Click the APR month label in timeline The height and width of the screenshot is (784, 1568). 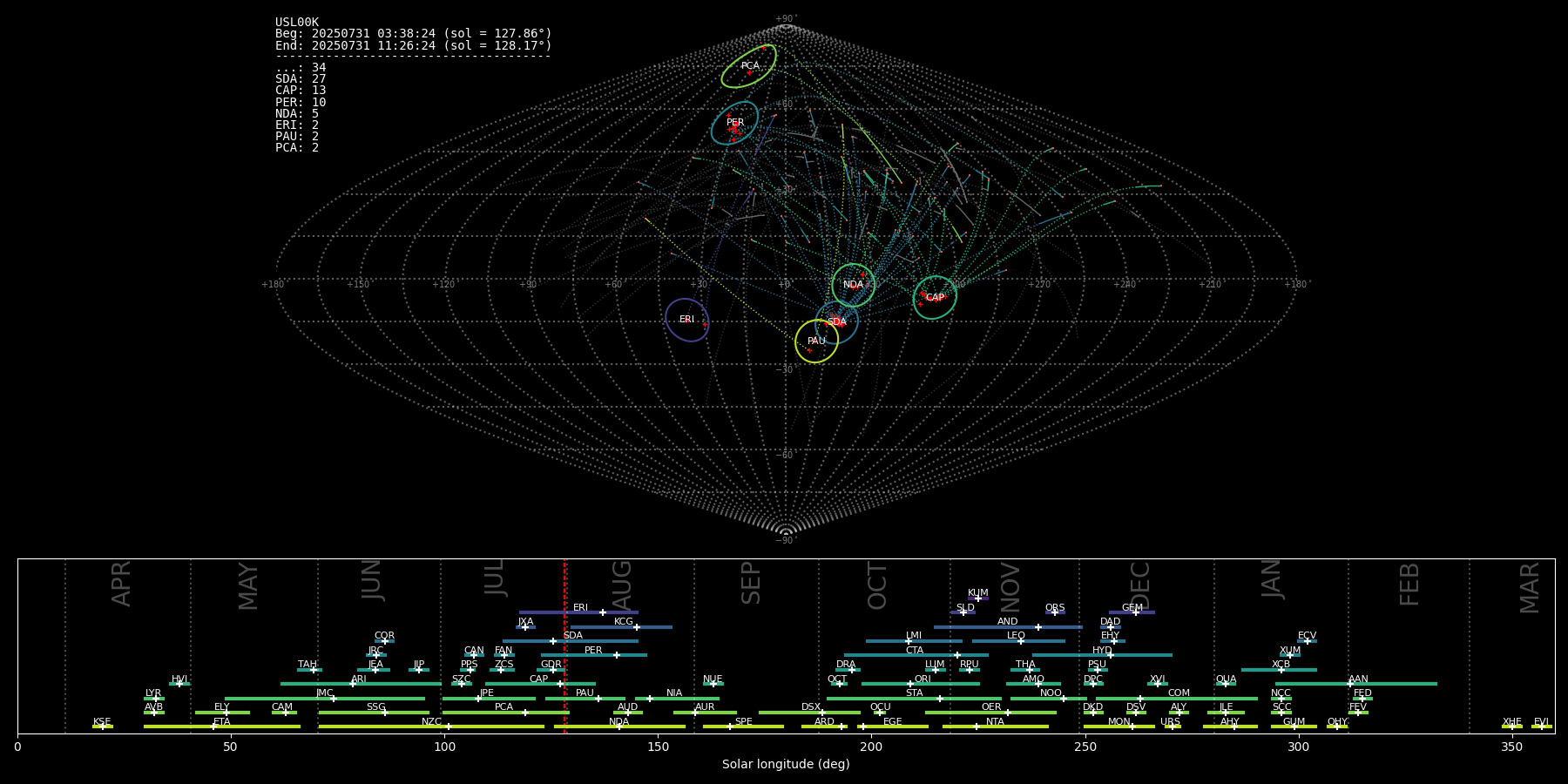(121, 584)
